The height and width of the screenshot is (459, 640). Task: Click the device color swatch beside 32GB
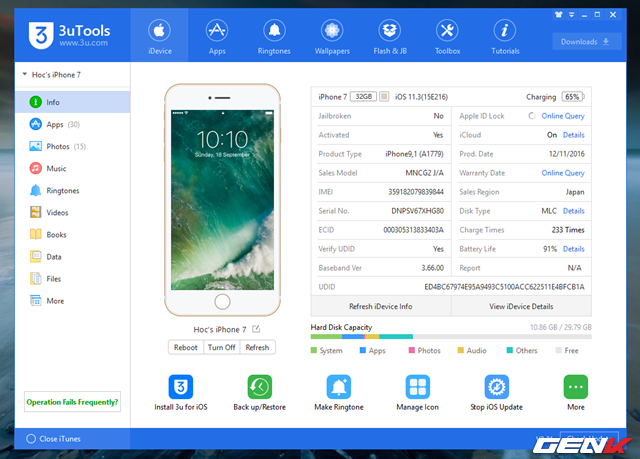(x=384, y=96)
